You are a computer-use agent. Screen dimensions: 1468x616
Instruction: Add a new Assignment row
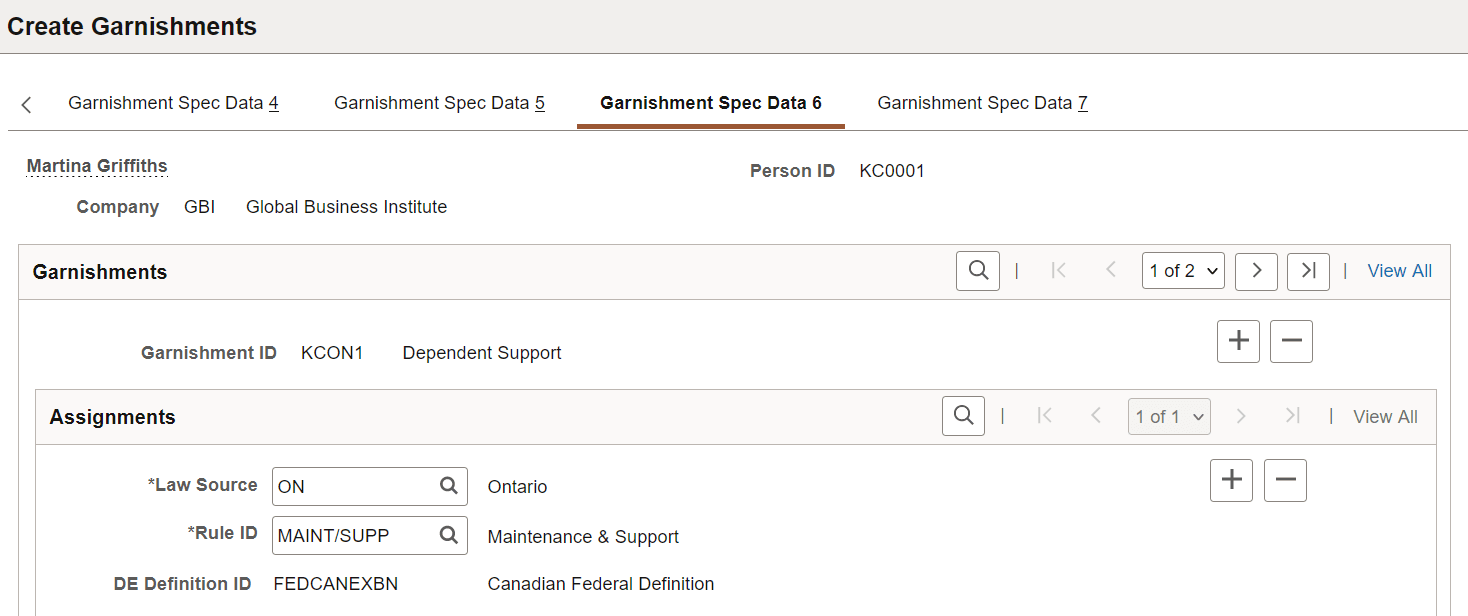point(1231,480)
